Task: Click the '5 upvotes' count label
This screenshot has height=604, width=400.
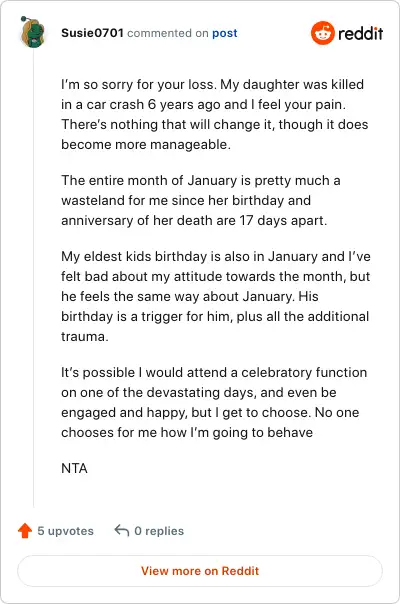Action: pyautogui.click(x=66, y=531)
